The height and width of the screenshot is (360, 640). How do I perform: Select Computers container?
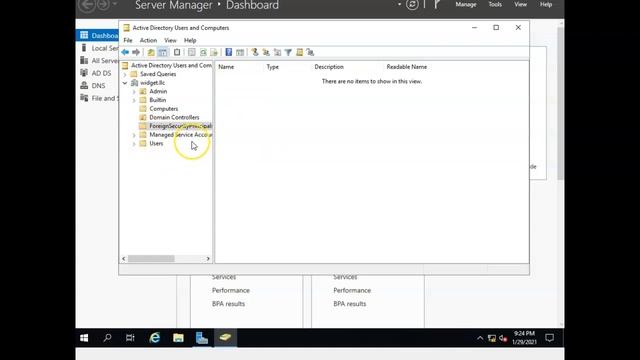[163, 109]
